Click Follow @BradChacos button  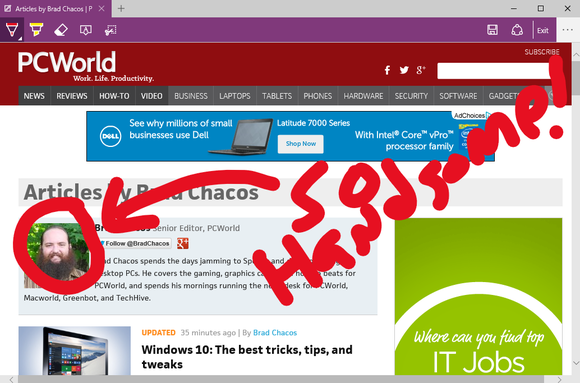[135, 243]
